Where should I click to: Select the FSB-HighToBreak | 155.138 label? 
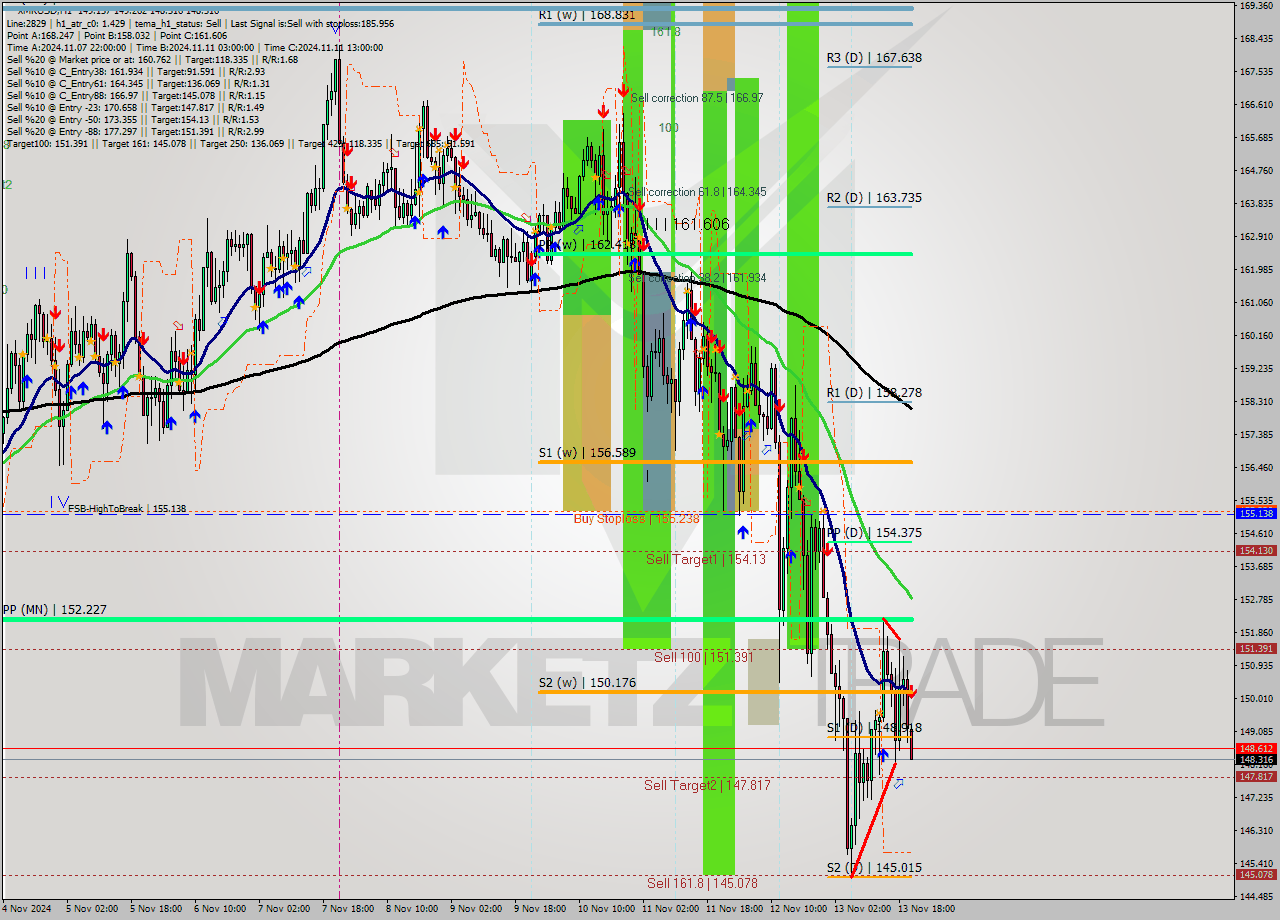point(127,508)
